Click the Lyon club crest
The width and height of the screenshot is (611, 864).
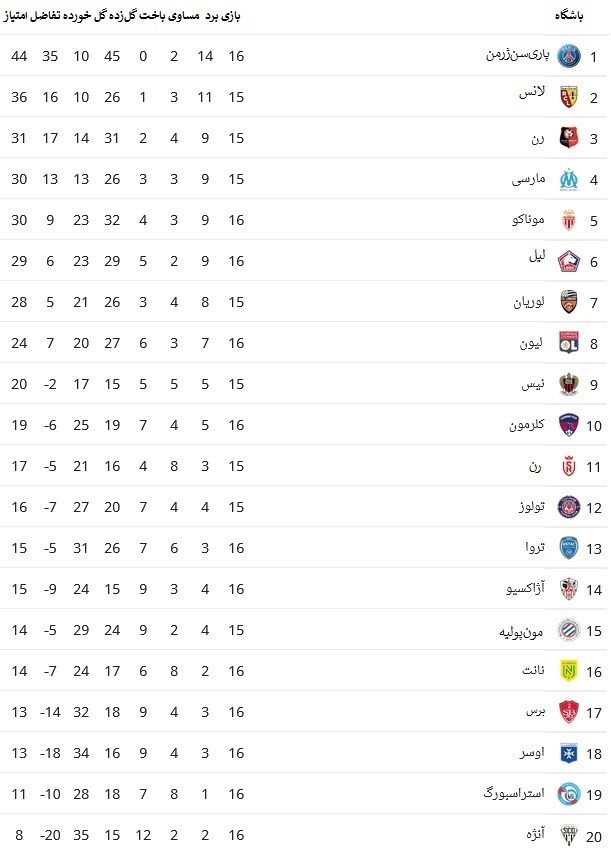pyautogui.click(x=568, y=343)
